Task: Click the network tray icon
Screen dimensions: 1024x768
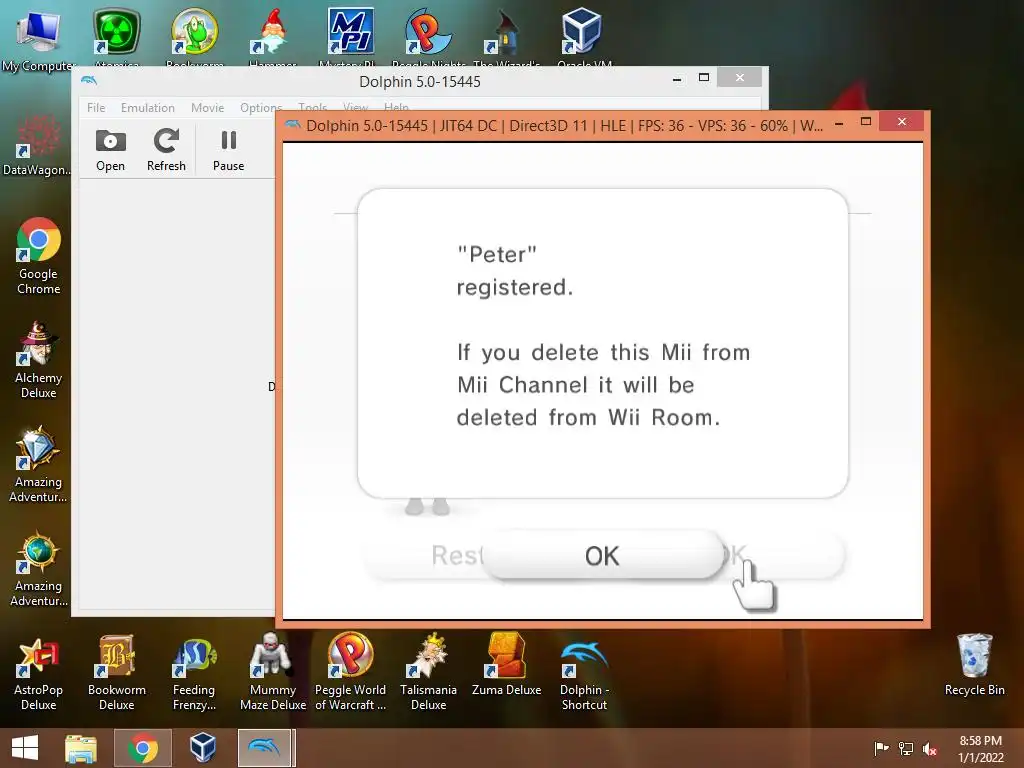Action: point(906,748)
